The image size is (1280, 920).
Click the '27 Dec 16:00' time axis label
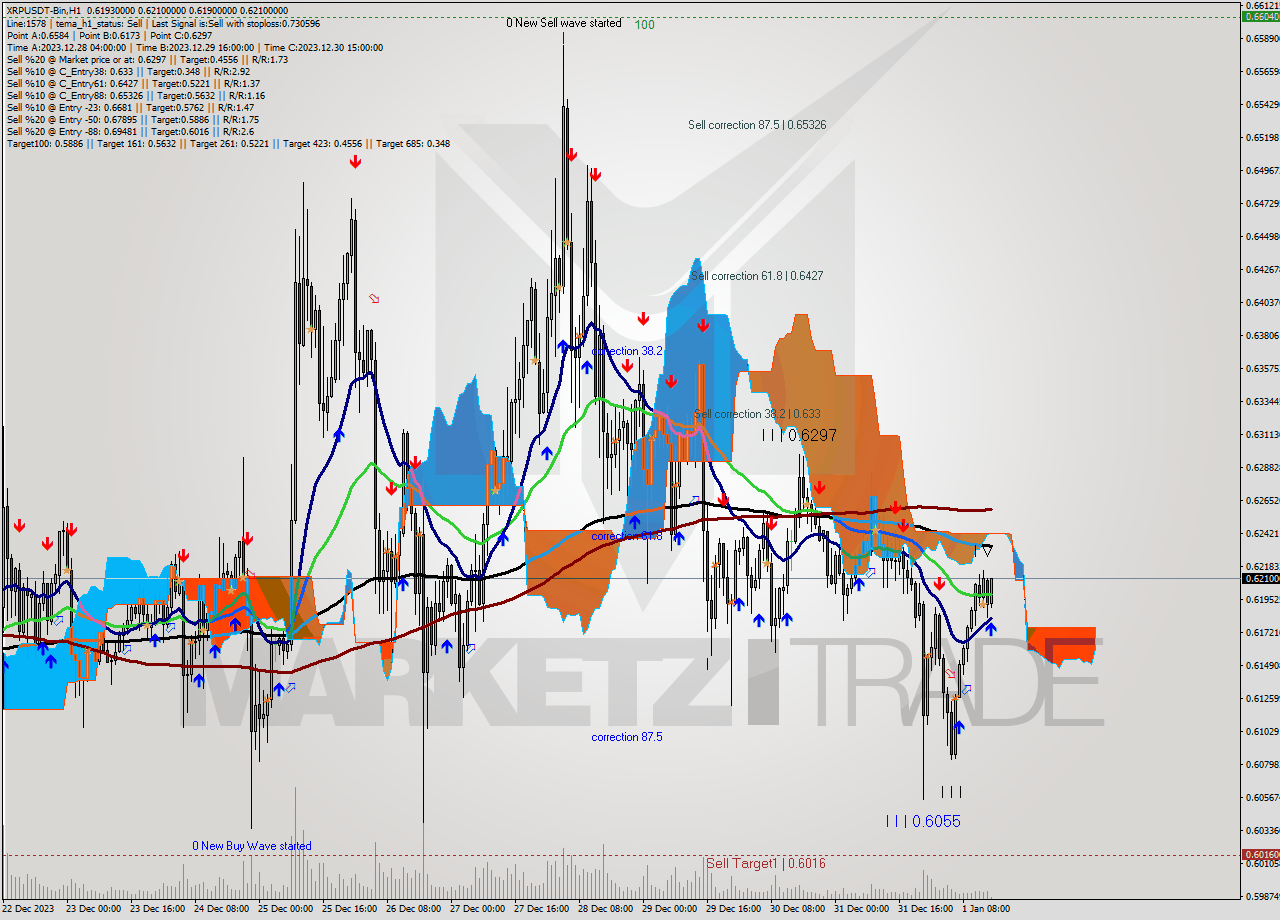541,909
